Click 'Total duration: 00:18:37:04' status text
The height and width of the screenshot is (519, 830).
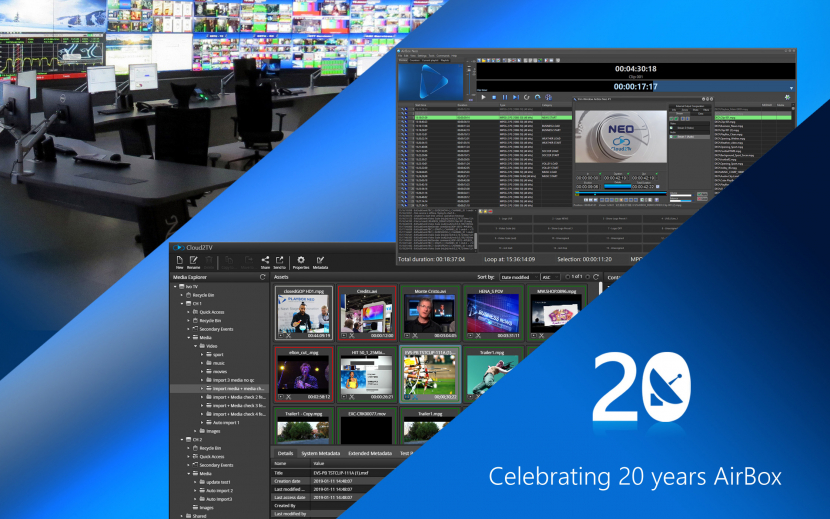pos(431,260)
